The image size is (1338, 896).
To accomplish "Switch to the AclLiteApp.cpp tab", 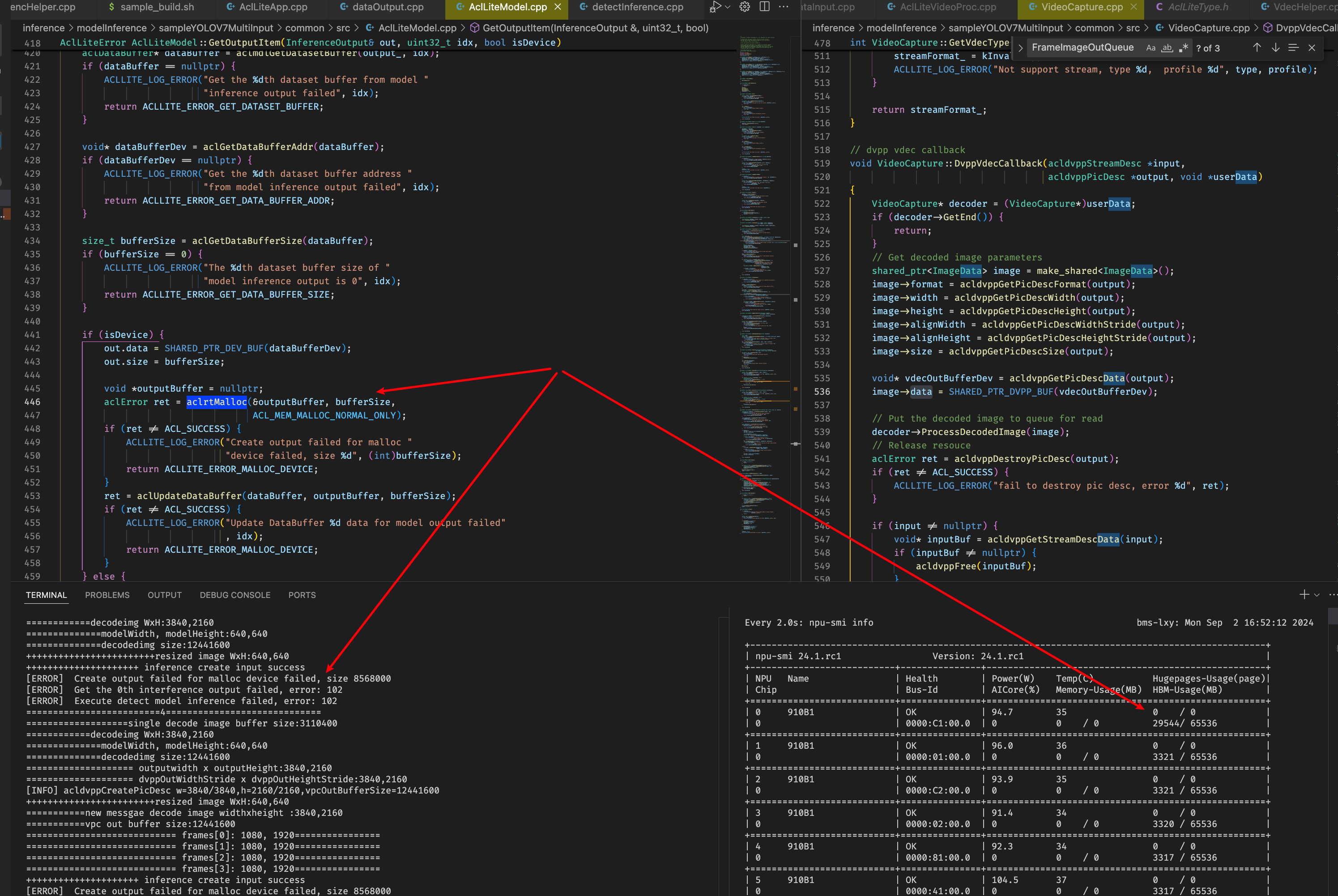I will 267,7.
